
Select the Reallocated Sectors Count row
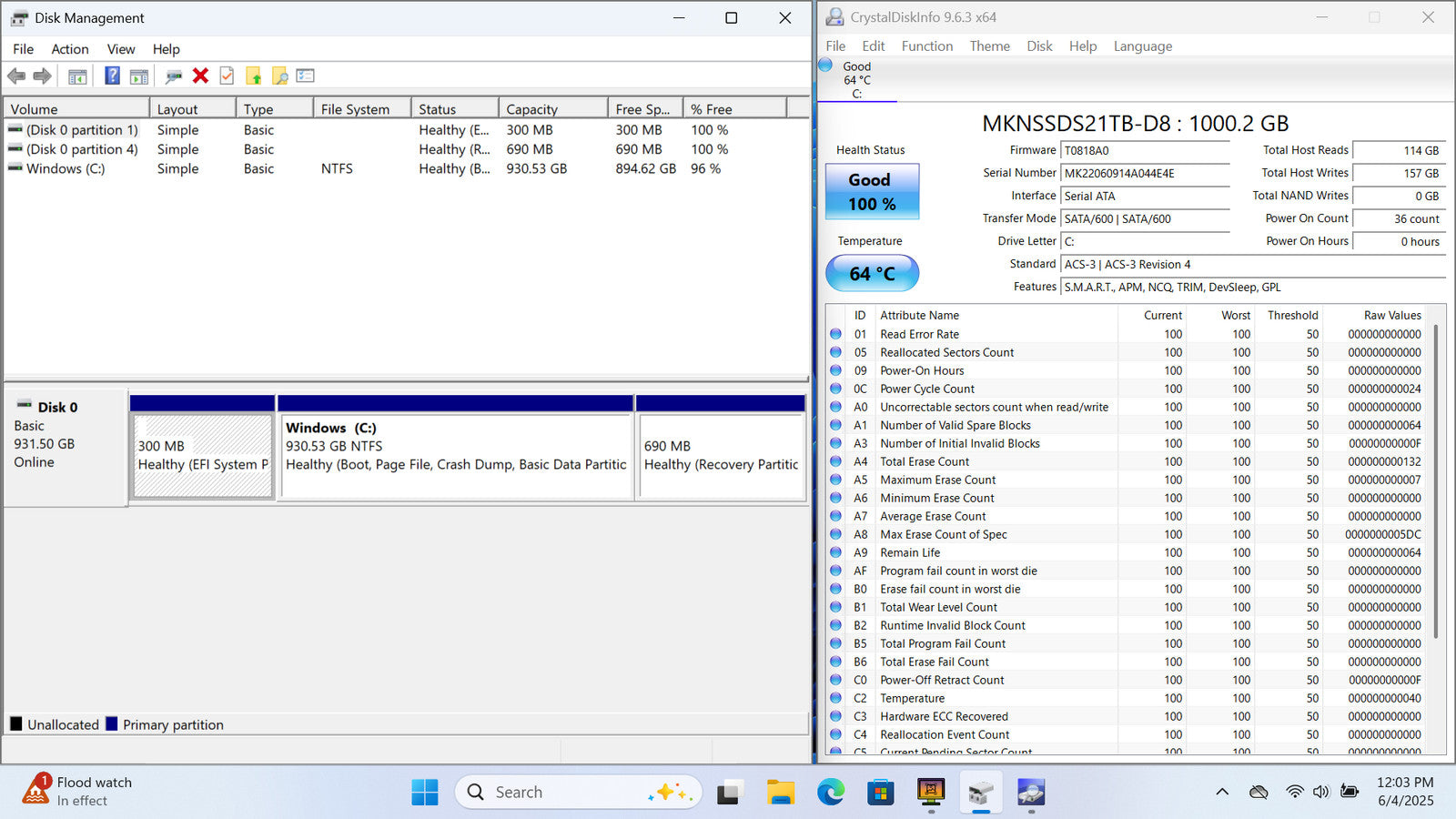[1127, 352]
